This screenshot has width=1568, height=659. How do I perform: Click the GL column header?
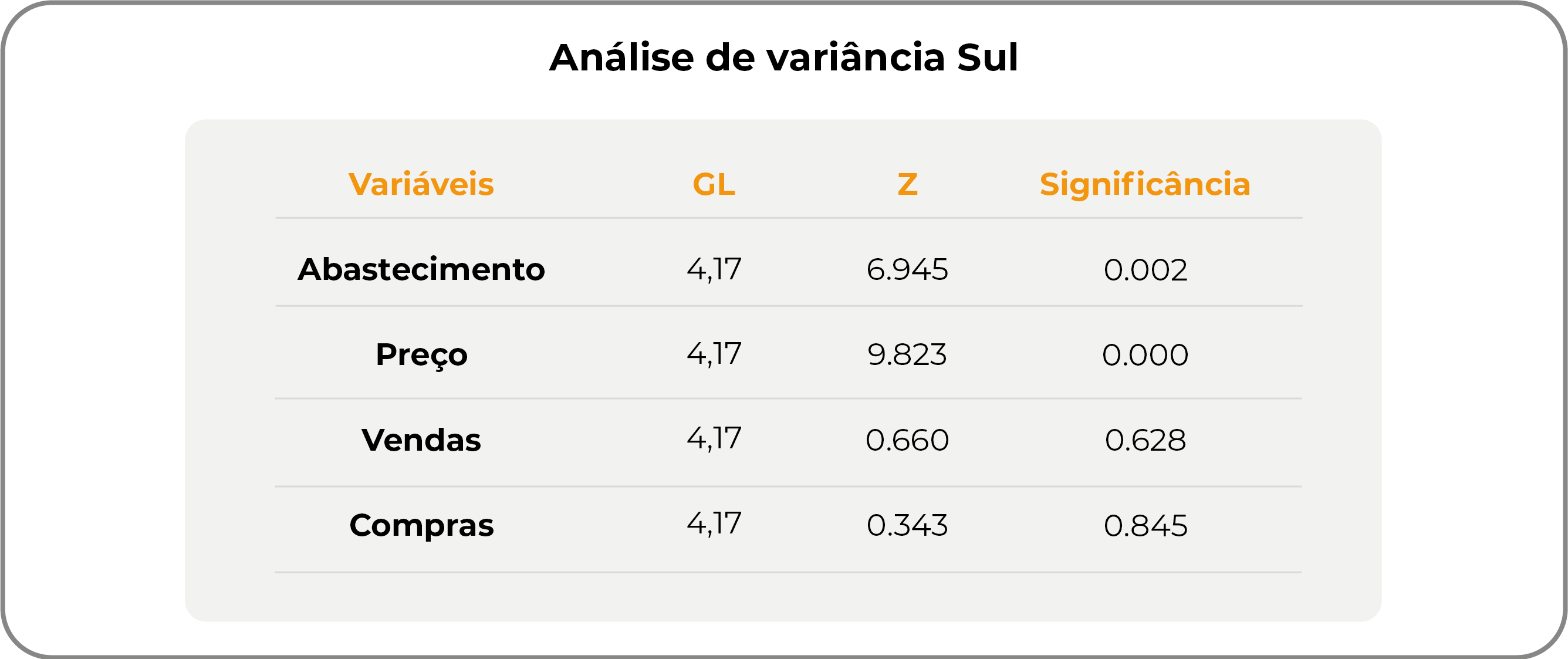(714, 184)
